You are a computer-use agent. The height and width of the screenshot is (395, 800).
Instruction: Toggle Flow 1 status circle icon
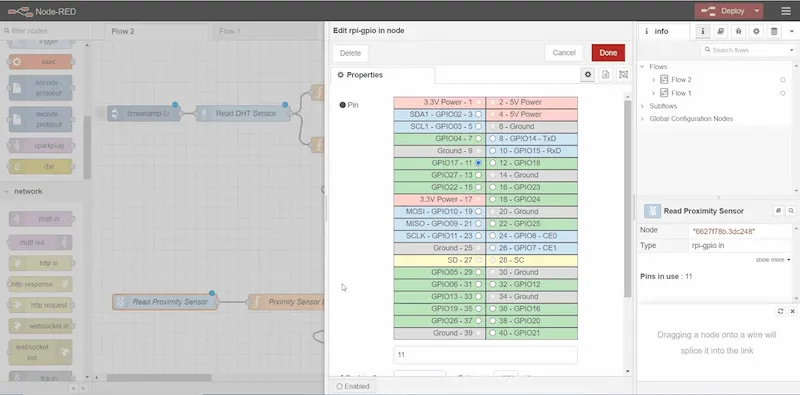tap(783, 93)
